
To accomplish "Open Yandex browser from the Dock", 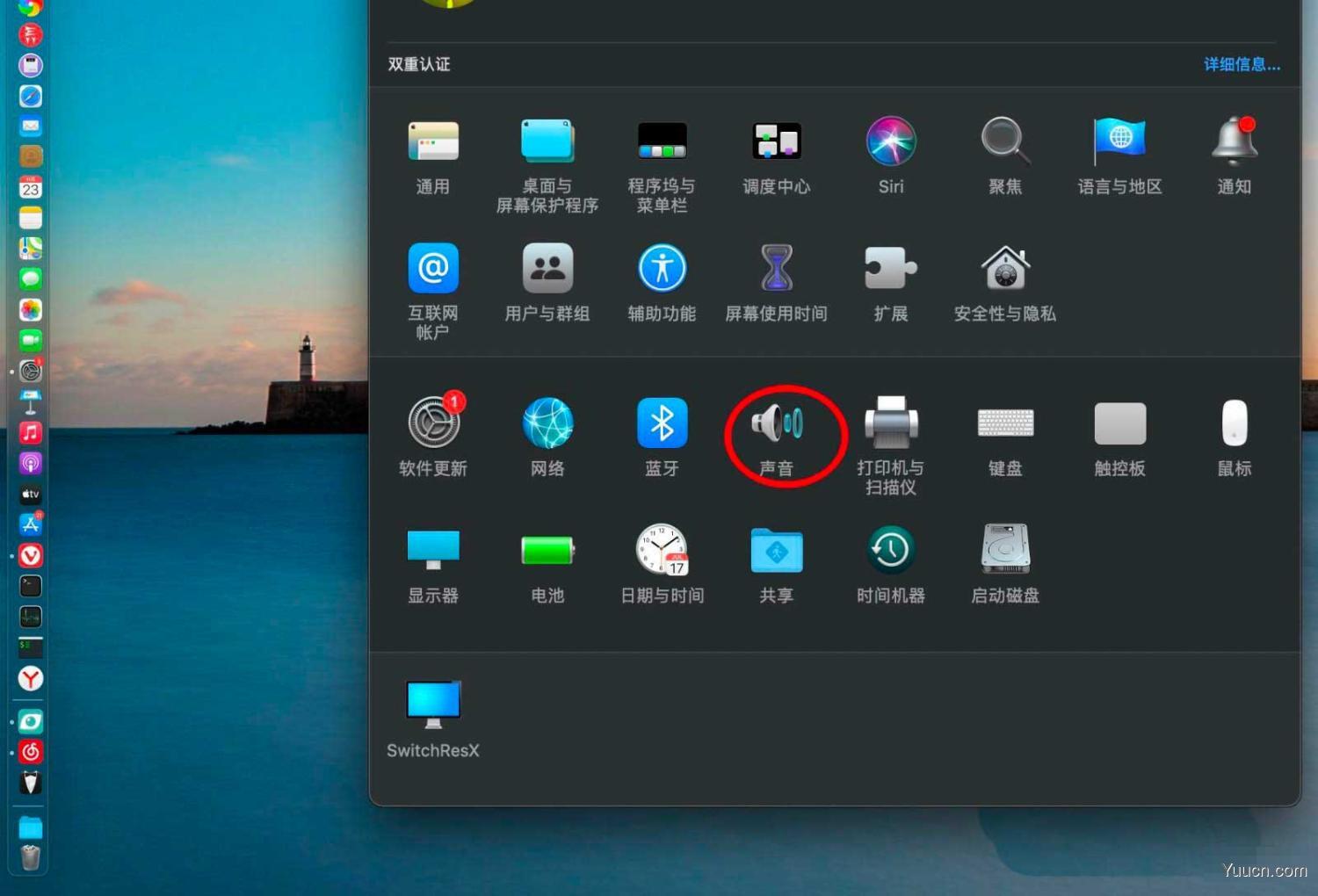I will tap(31, 678).
